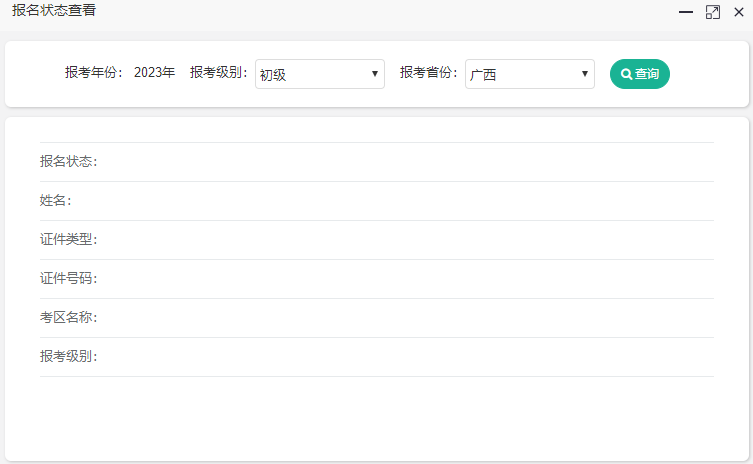Viewport: 753px width, 464px height.
Task: Close the 报名状态查看 window
Action: coord(739,12)
